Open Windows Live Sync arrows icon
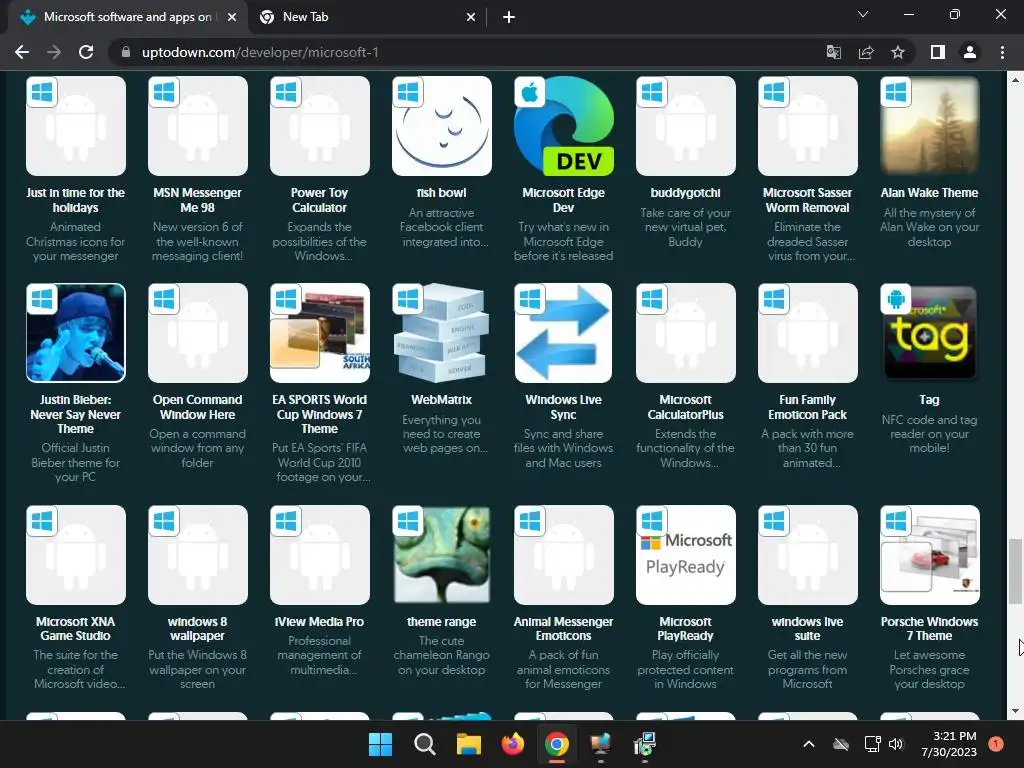The width and height of the screenshot is (1024, 768). [564, 333]
